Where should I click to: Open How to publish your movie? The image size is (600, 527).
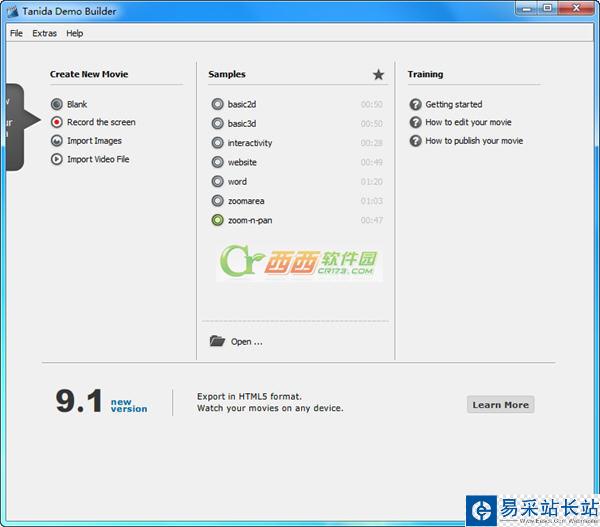(474, 141)
